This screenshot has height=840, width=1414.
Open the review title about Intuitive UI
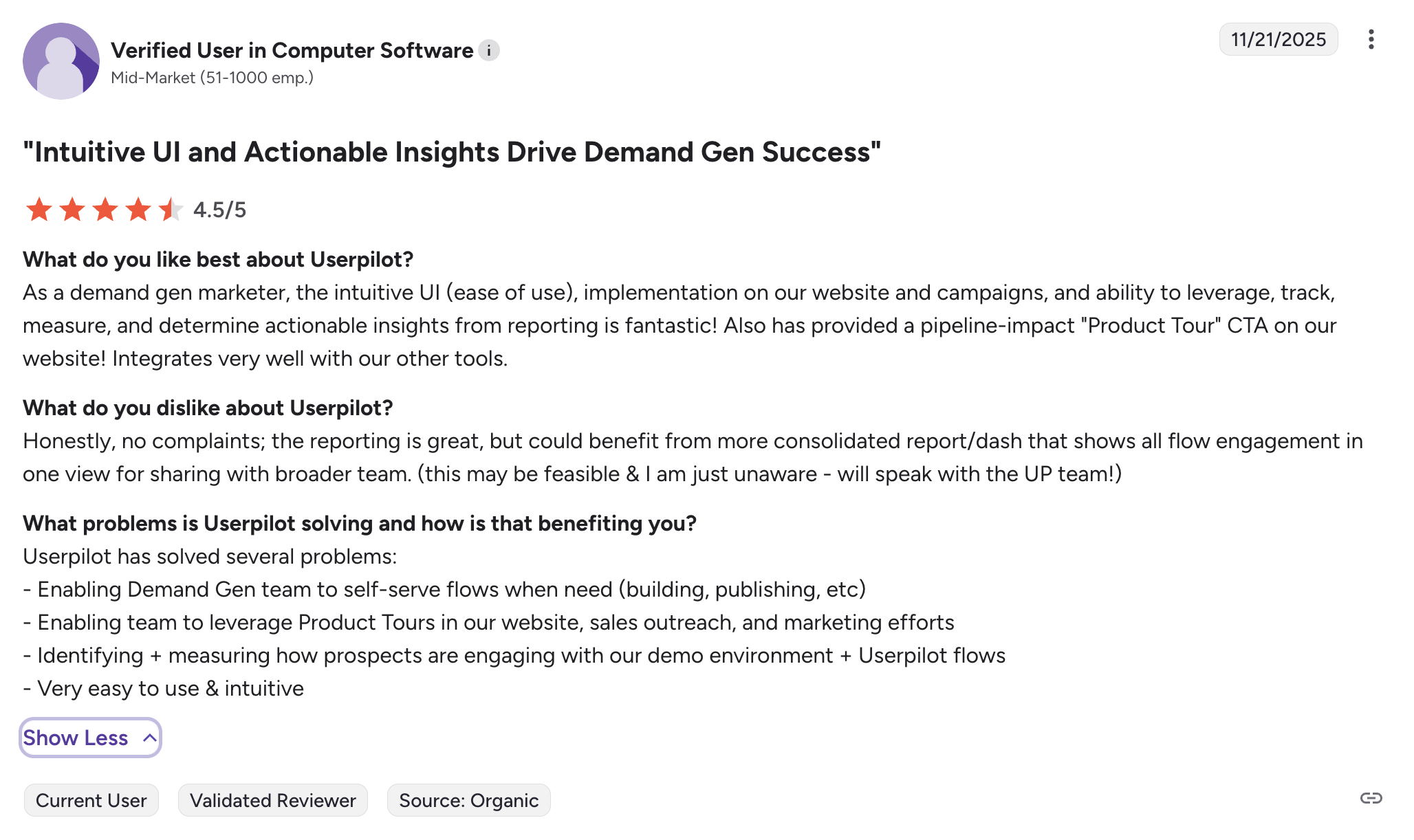pos(452,152)
